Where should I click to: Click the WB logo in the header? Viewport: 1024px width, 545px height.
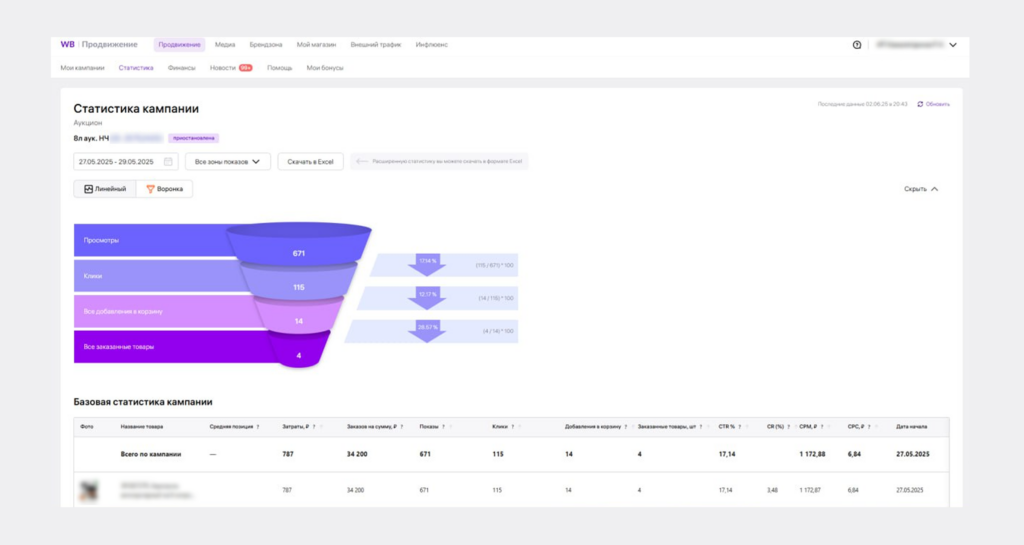67,45
